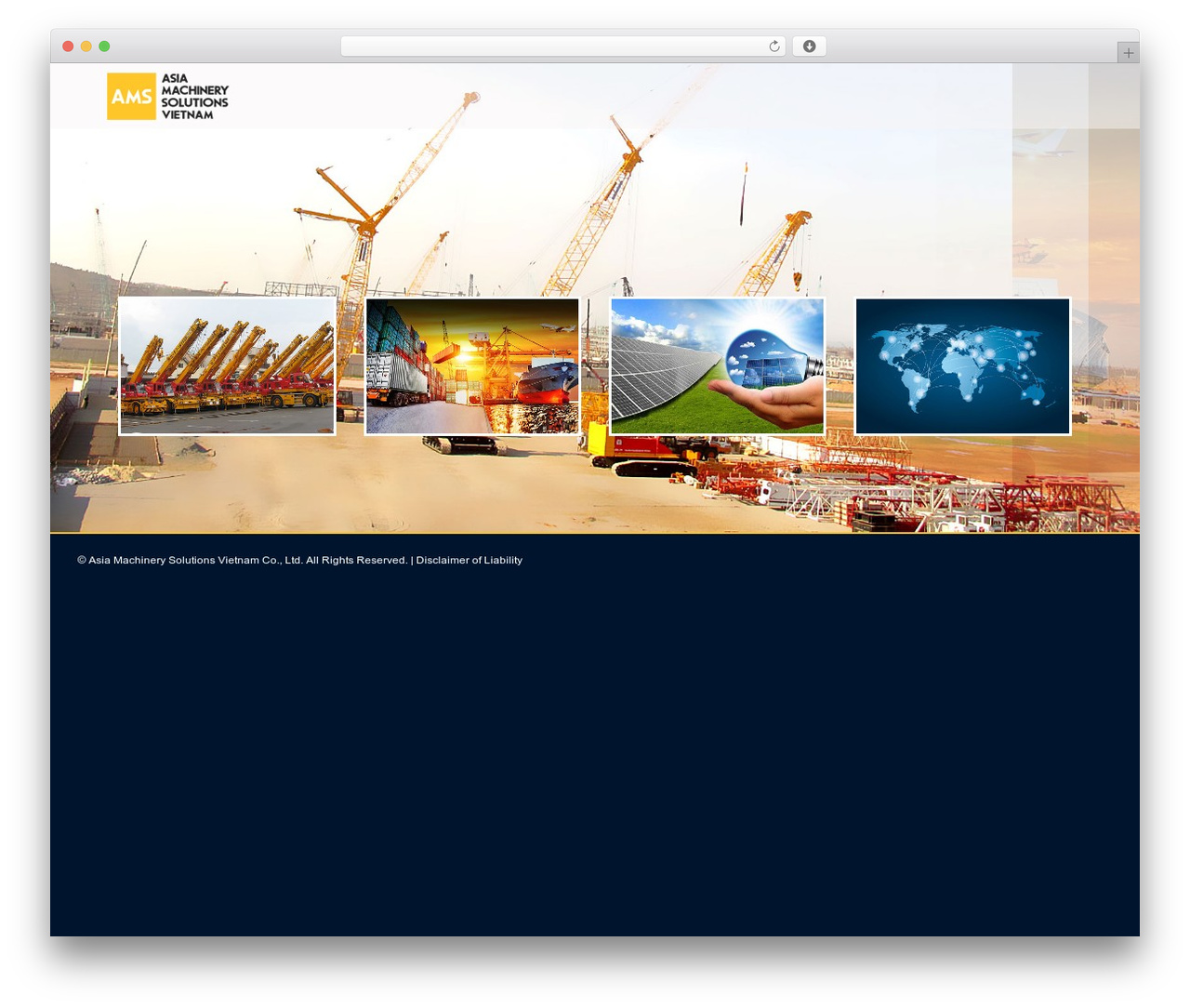Select the copyright text 'Asia Machinery Solutions Vietnam Co., Ltd.'
1190x1008 pixels.
(195, 560)
